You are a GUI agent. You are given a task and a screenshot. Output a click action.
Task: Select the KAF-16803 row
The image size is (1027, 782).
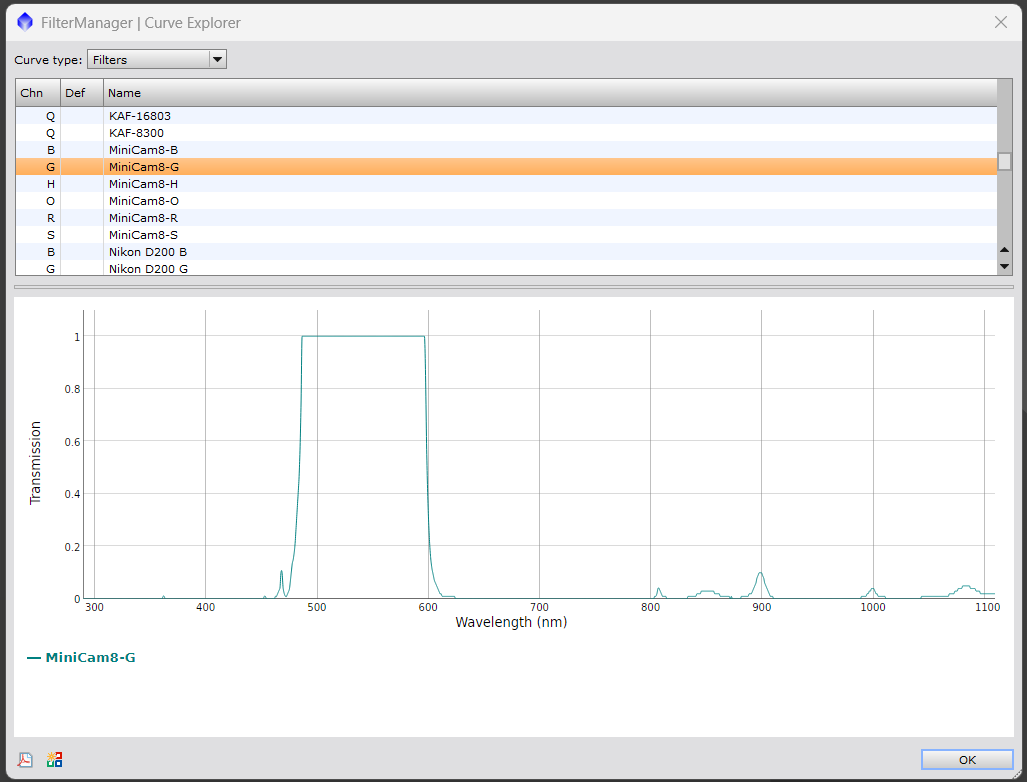pyautogui.click(x=506, y=116)
